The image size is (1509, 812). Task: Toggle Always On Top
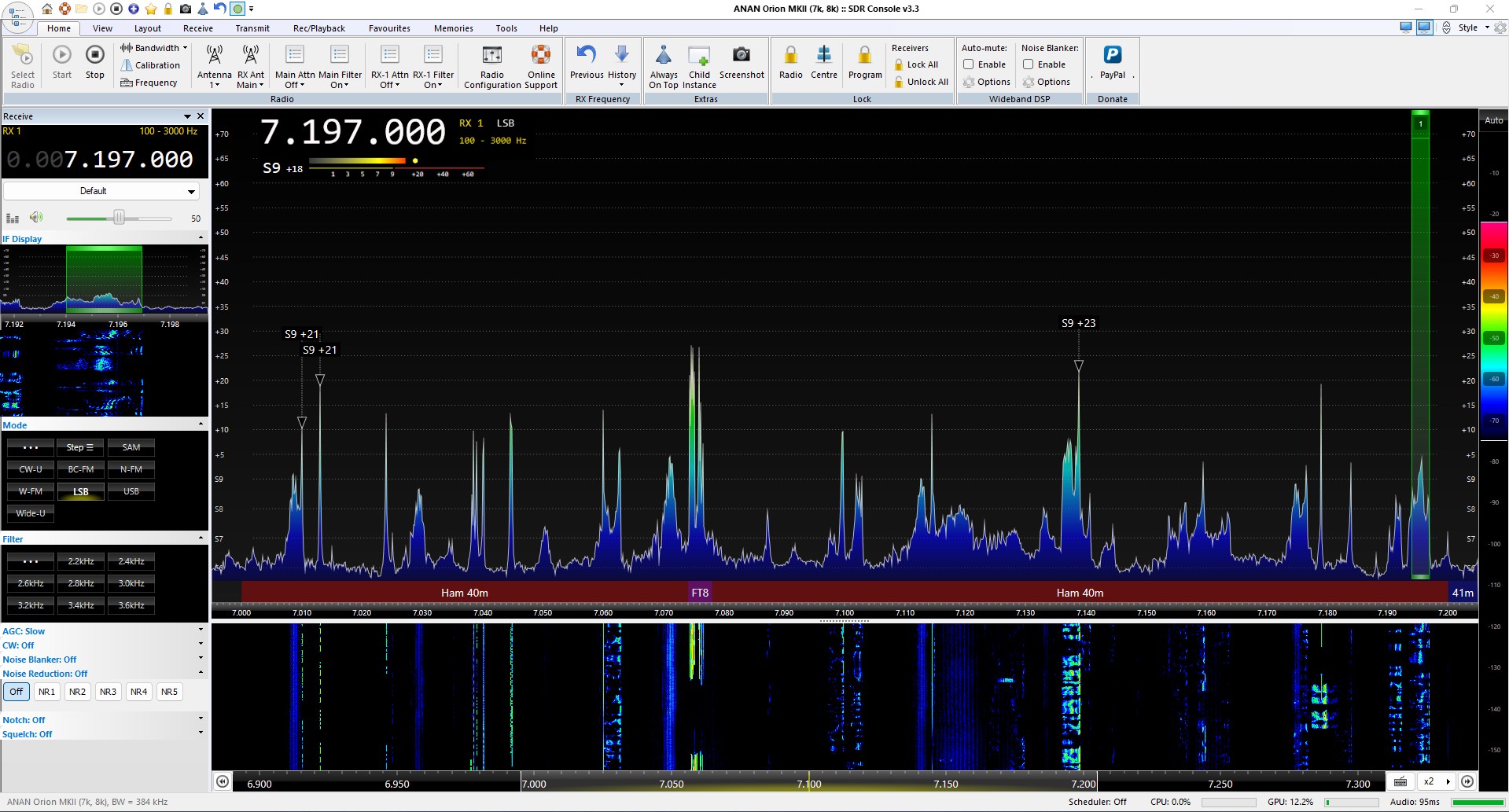pos(664,66)
